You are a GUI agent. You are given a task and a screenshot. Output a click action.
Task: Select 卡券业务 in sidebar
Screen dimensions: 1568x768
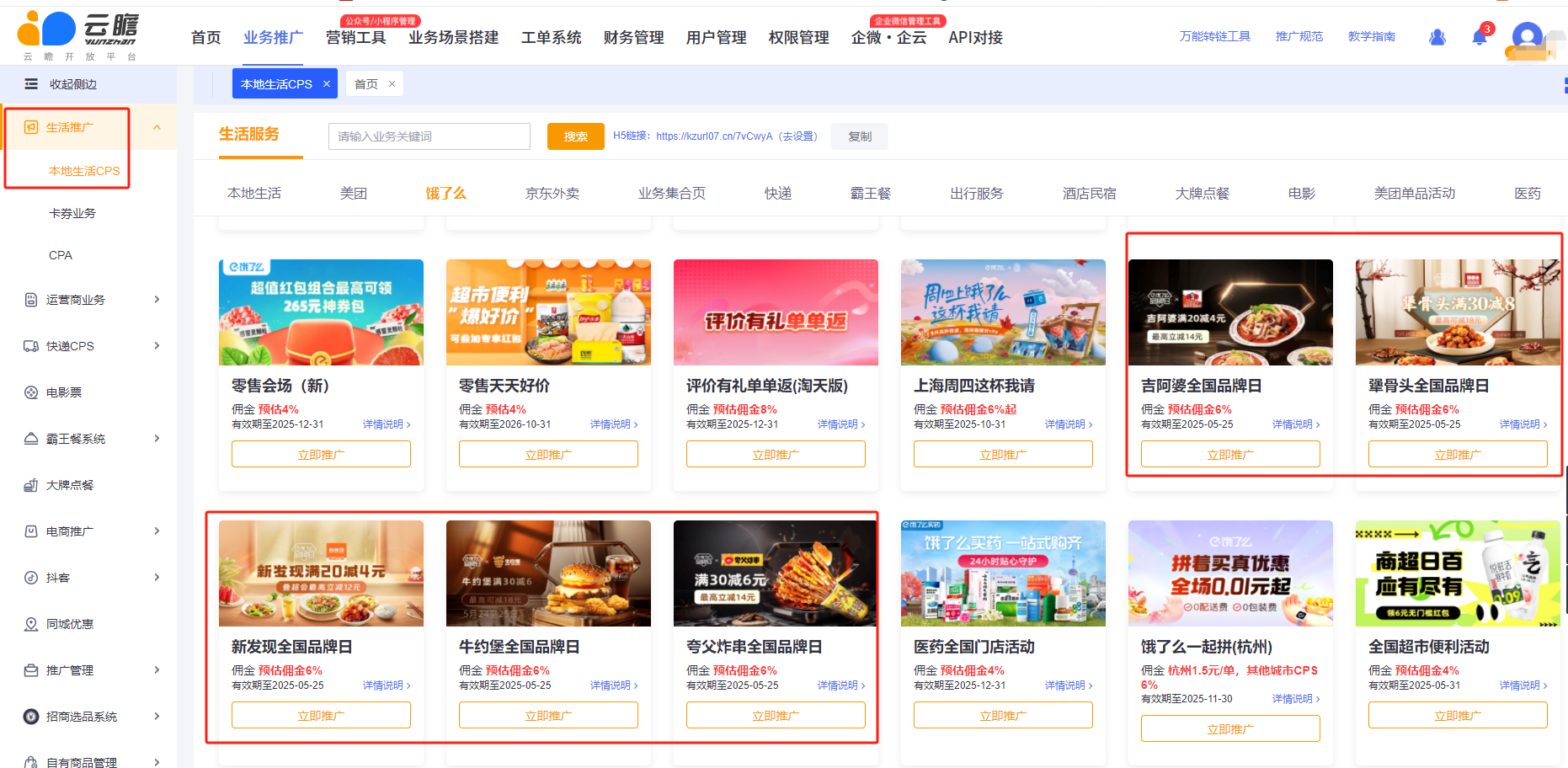point(72,213)
